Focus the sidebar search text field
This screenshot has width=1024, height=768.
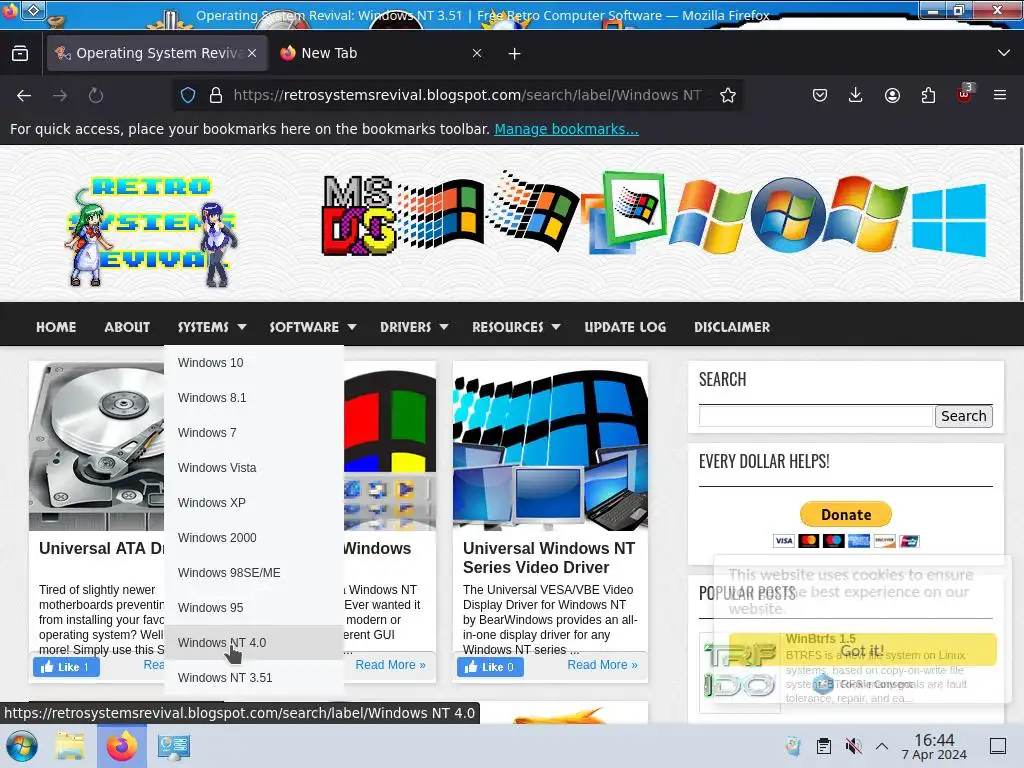pos(816,416)
